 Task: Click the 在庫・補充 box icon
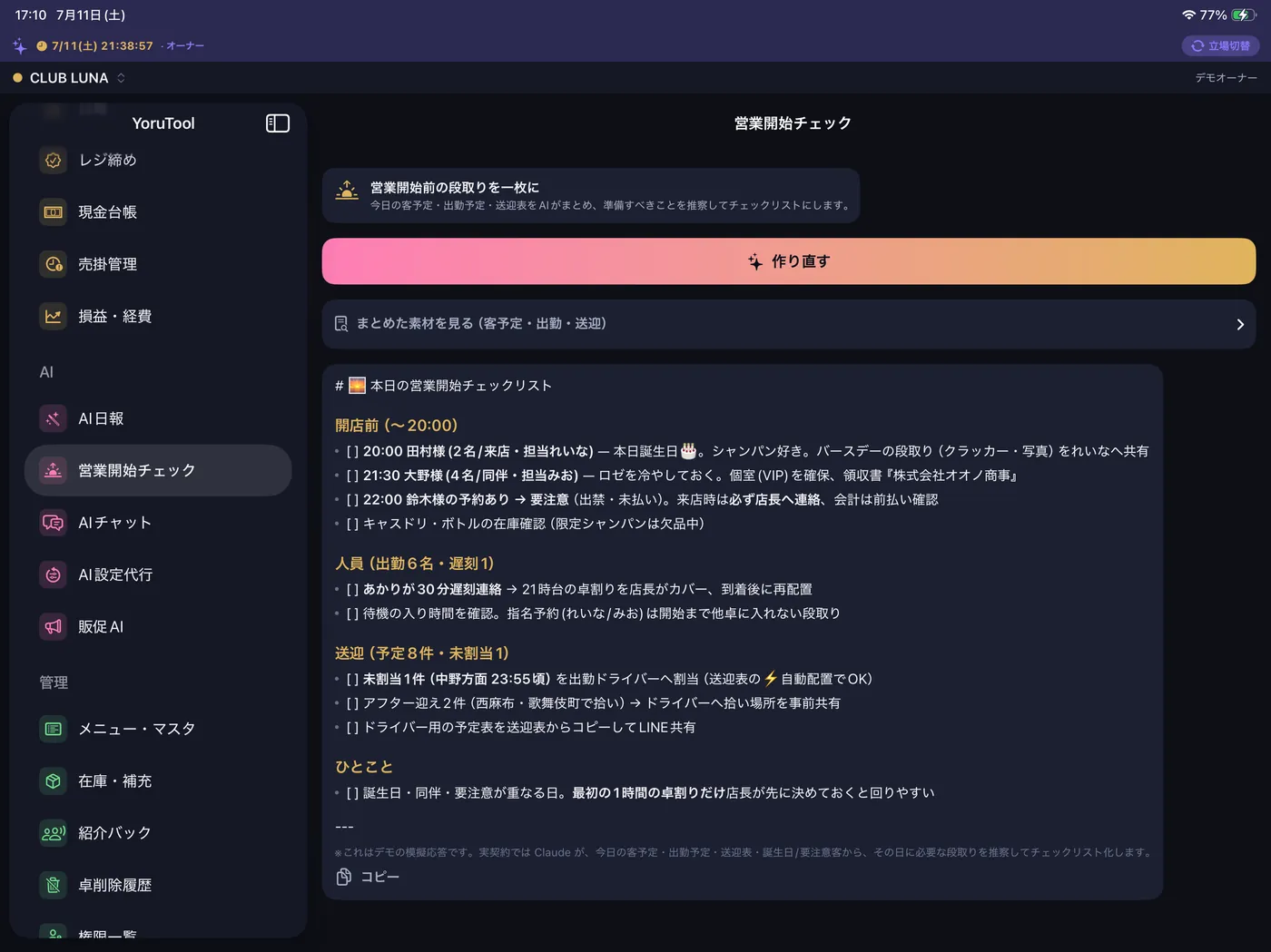coord(54,780)
